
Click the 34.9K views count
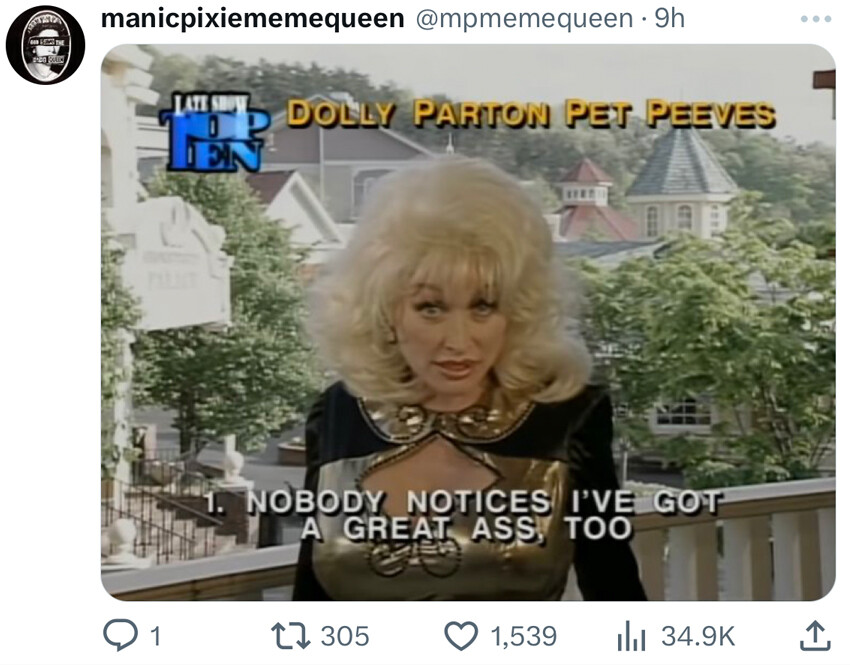point(698,636)
